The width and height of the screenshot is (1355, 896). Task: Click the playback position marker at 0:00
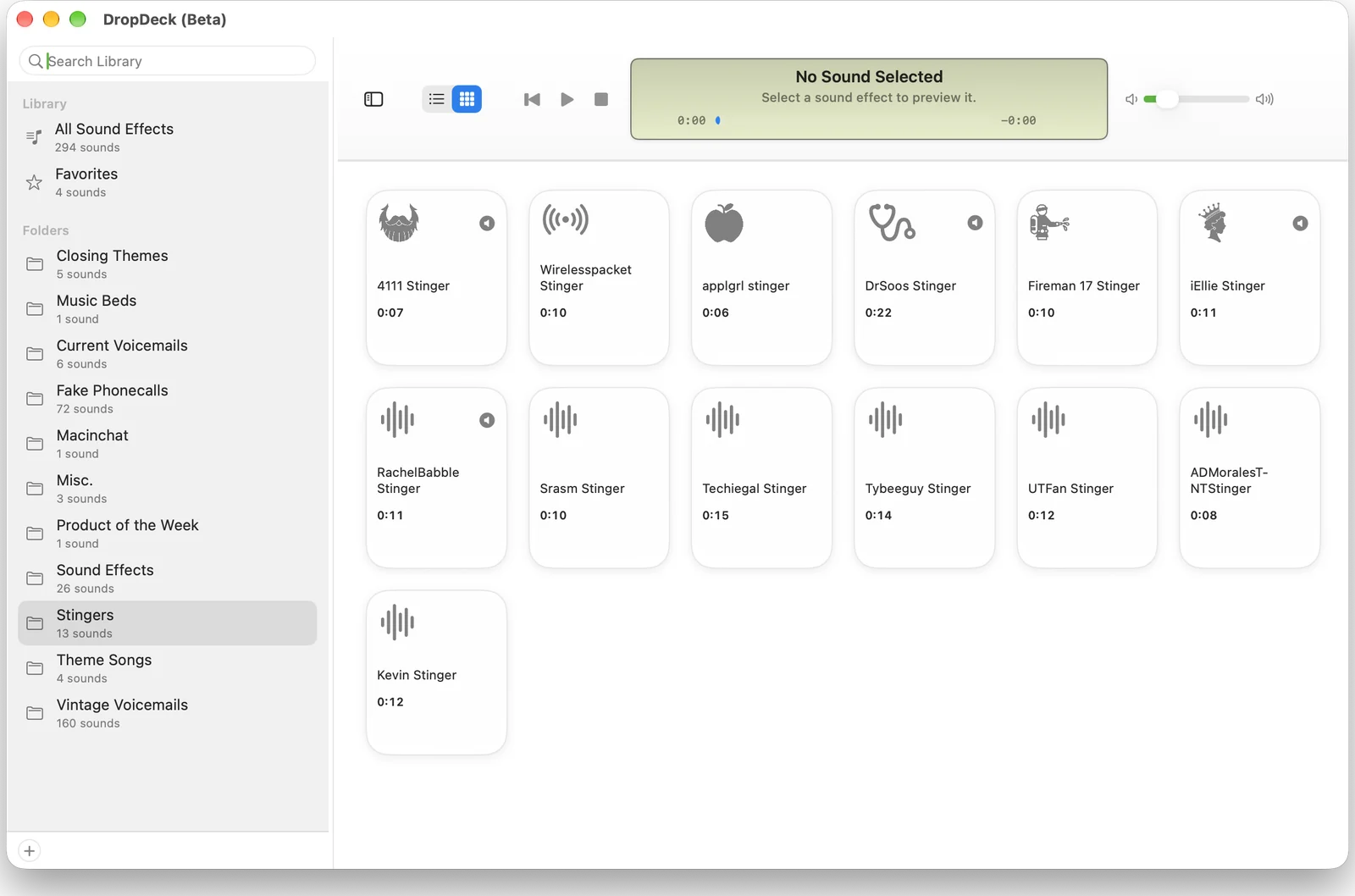718,120
